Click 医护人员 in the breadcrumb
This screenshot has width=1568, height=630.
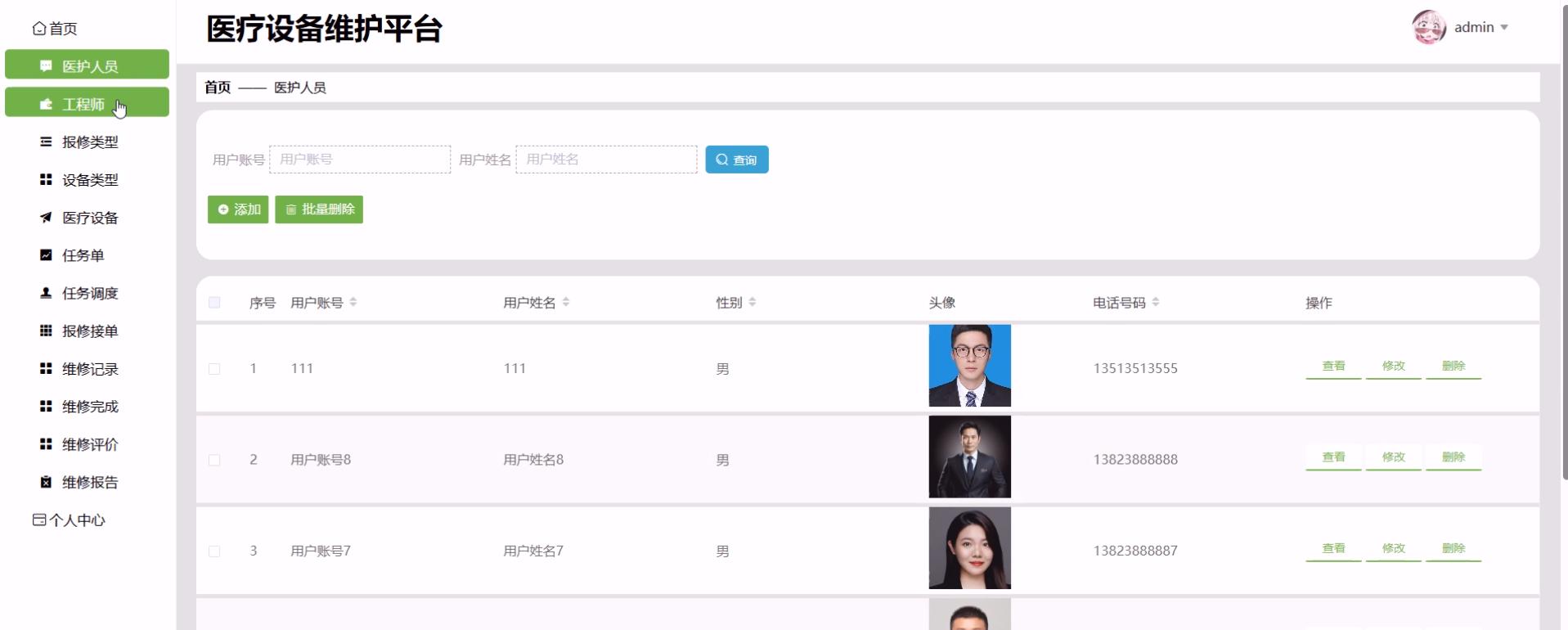(300, 88)
